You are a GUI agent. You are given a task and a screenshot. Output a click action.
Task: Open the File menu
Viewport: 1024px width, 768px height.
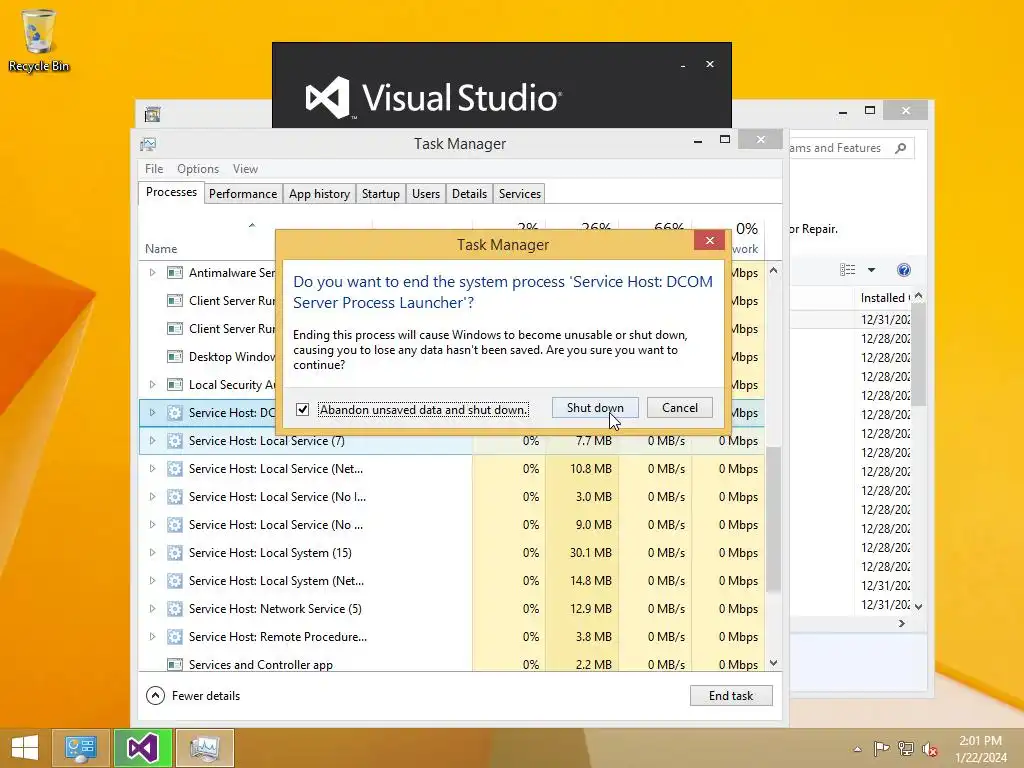tap(154, 168)
